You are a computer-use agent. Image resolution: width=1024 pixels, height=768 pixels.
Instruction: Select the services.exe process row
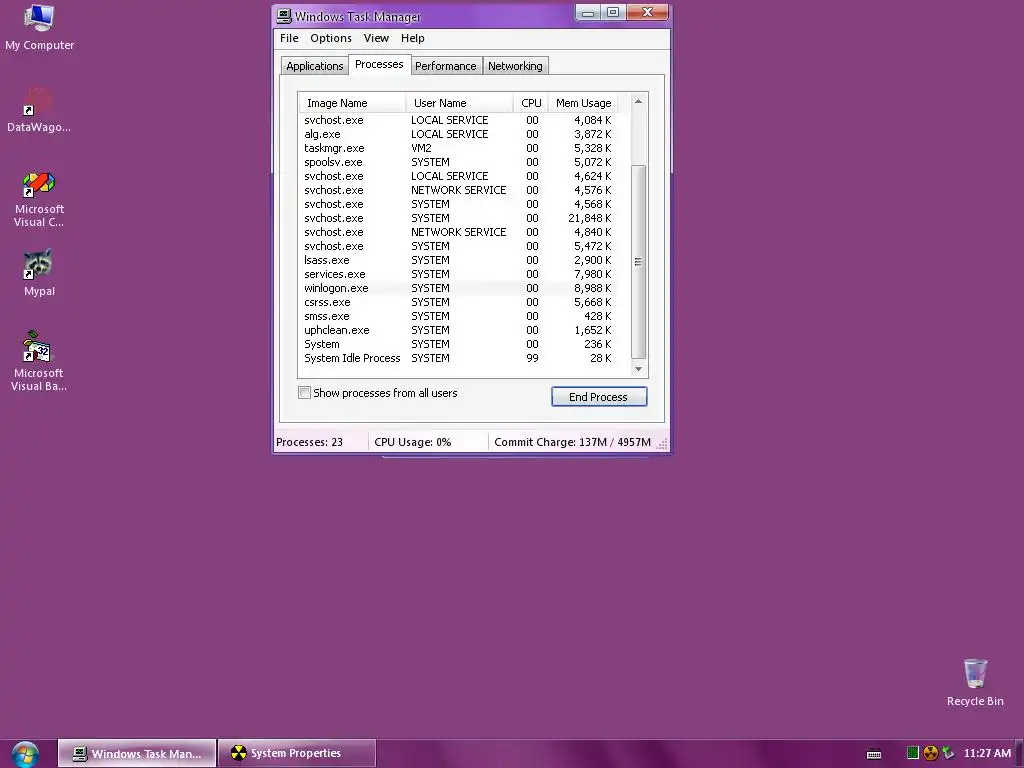(458, 274)
